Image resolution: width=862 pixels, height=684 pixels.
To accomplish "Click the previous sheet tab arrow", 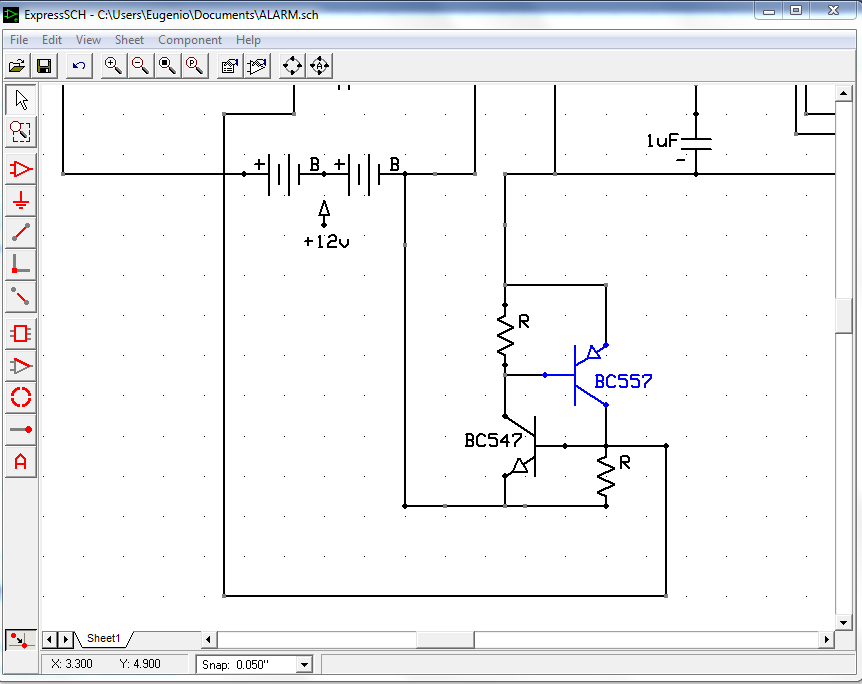I will [49, 639].
